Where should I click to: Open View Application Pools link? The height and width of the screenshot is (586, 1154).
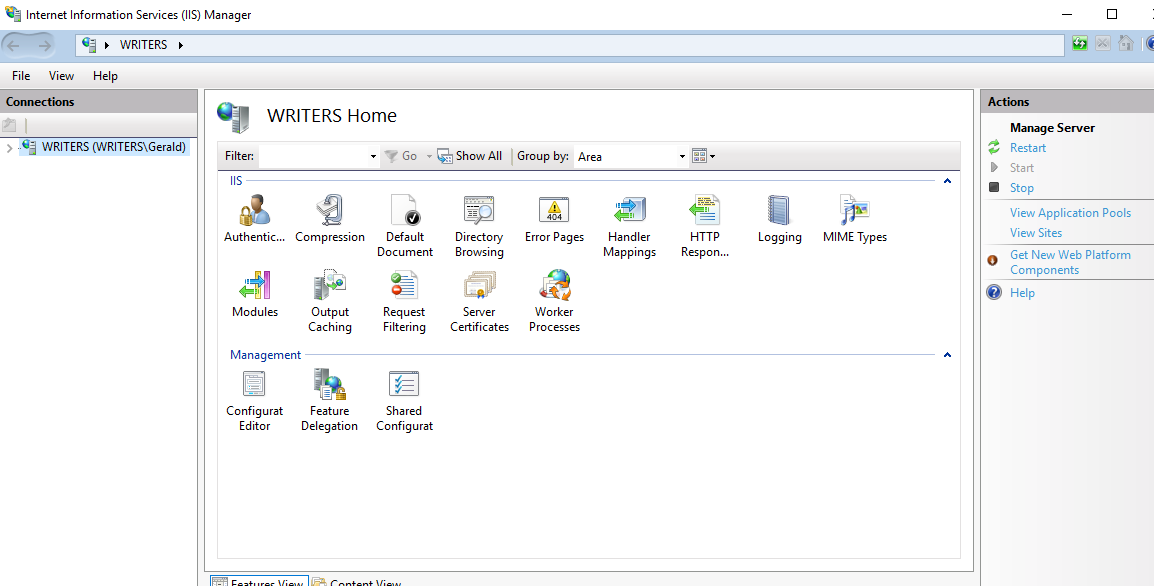(x=1070, y=213)
